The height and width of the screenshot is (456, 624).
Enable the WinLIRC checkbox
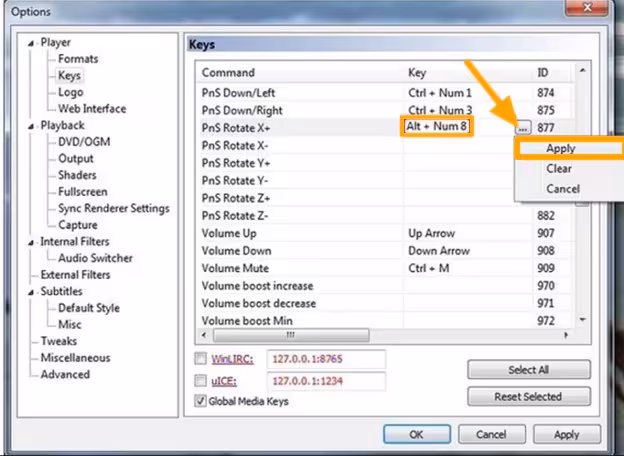[x=200, y=359]
